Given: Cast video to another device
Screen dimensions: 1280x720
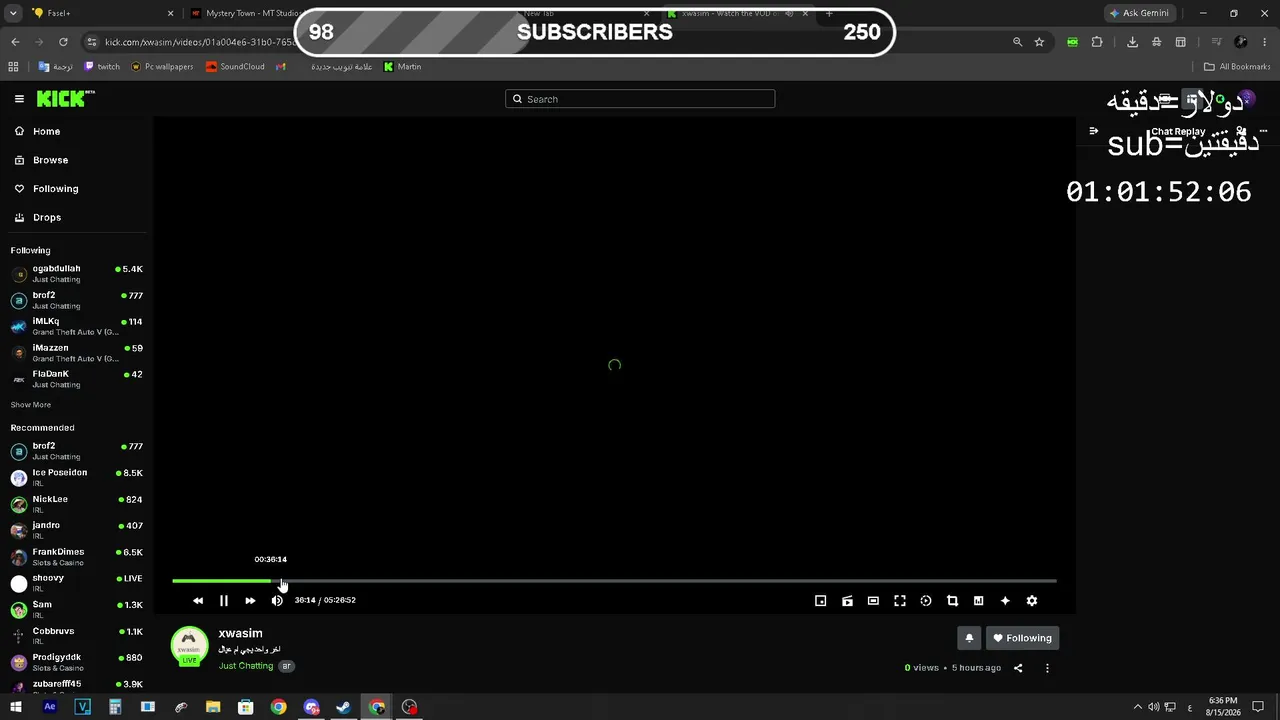Looking at the screenshot, I should (x=847, y=601).
